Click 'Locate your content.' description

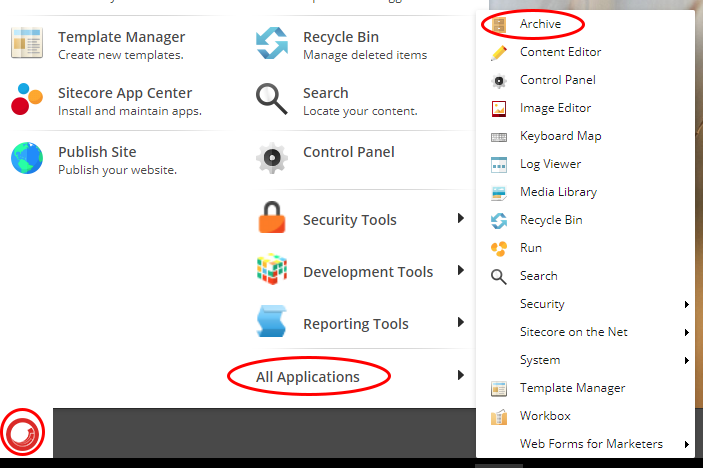360,111
